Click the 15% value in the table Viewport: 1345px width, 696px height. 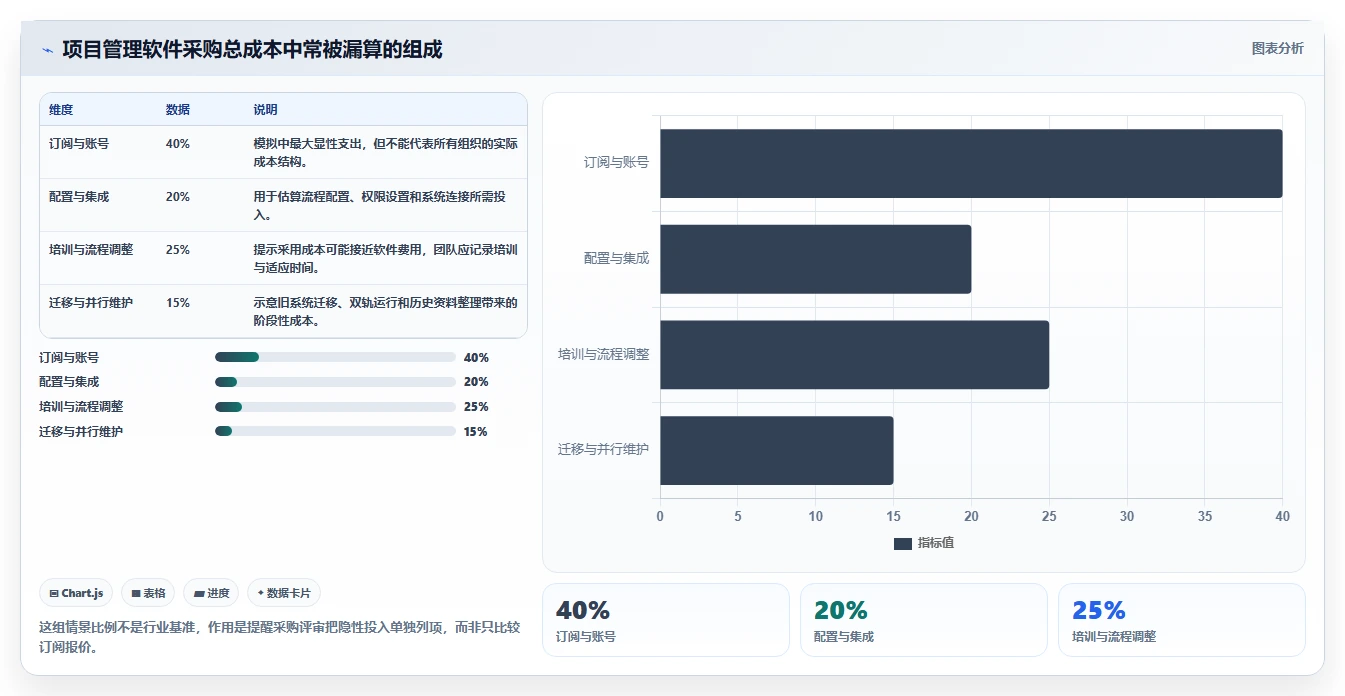[178, 303]
